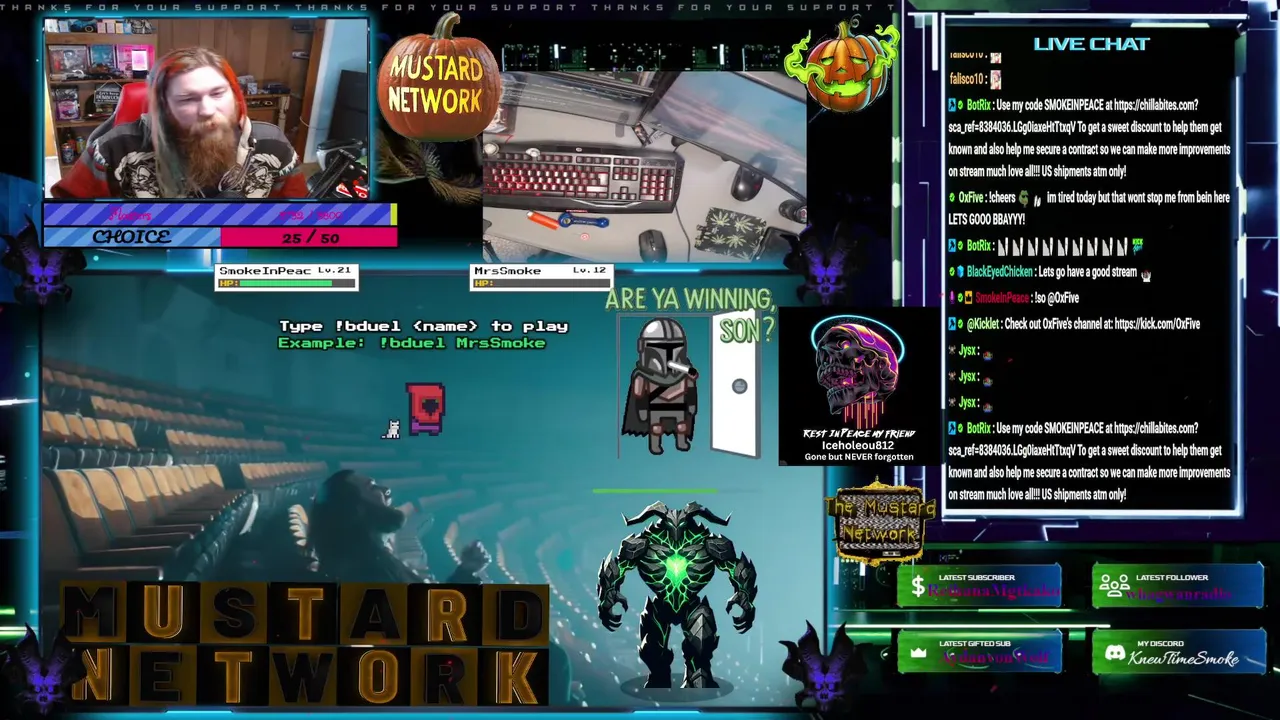This screenshot has height=720, width=1280.
Task: Click 'Type !bduel <name> to play' text
Action: pos(423,326)
